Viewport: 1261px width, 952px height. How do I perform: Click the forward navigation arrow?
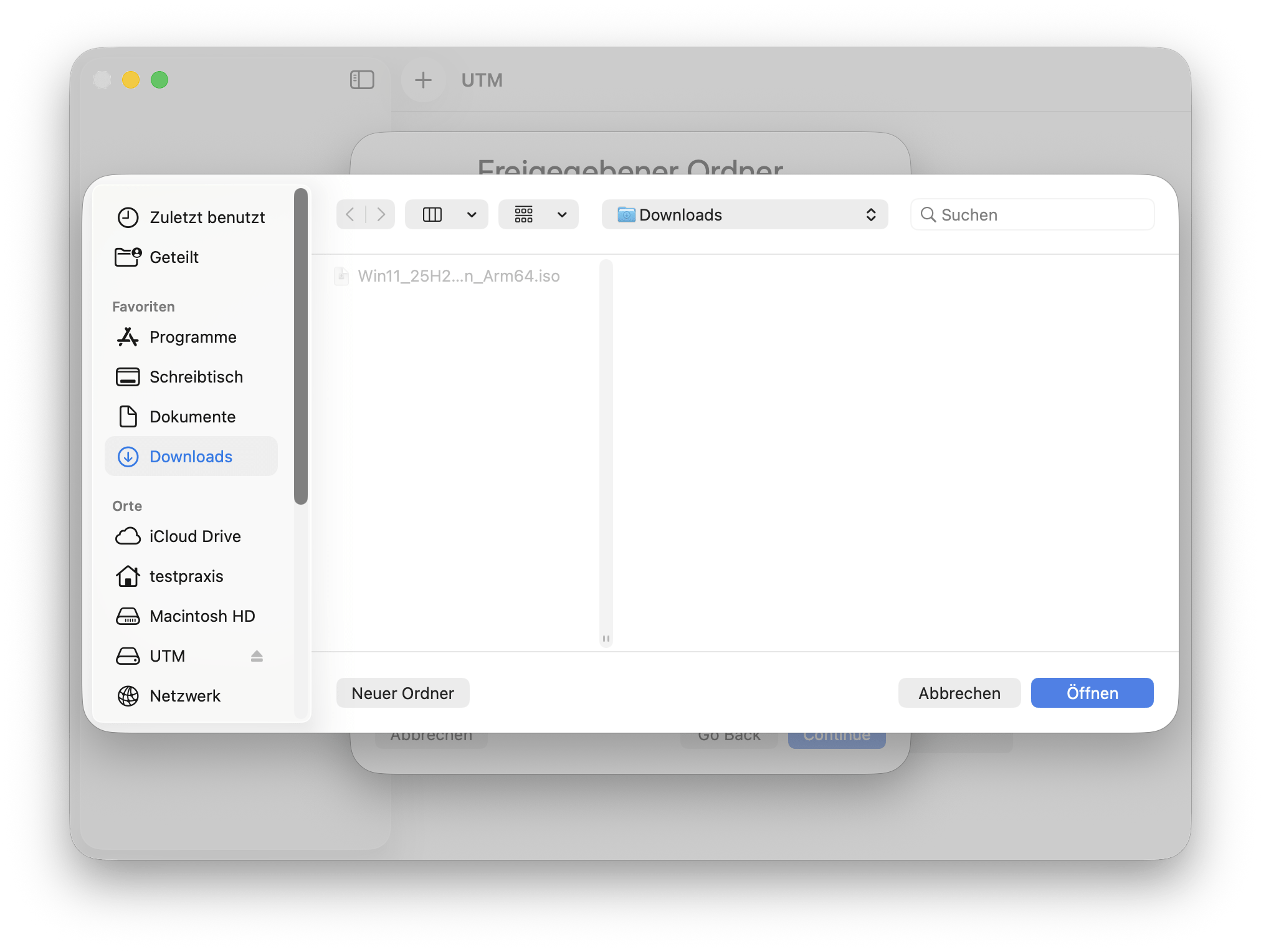(381, 215)
